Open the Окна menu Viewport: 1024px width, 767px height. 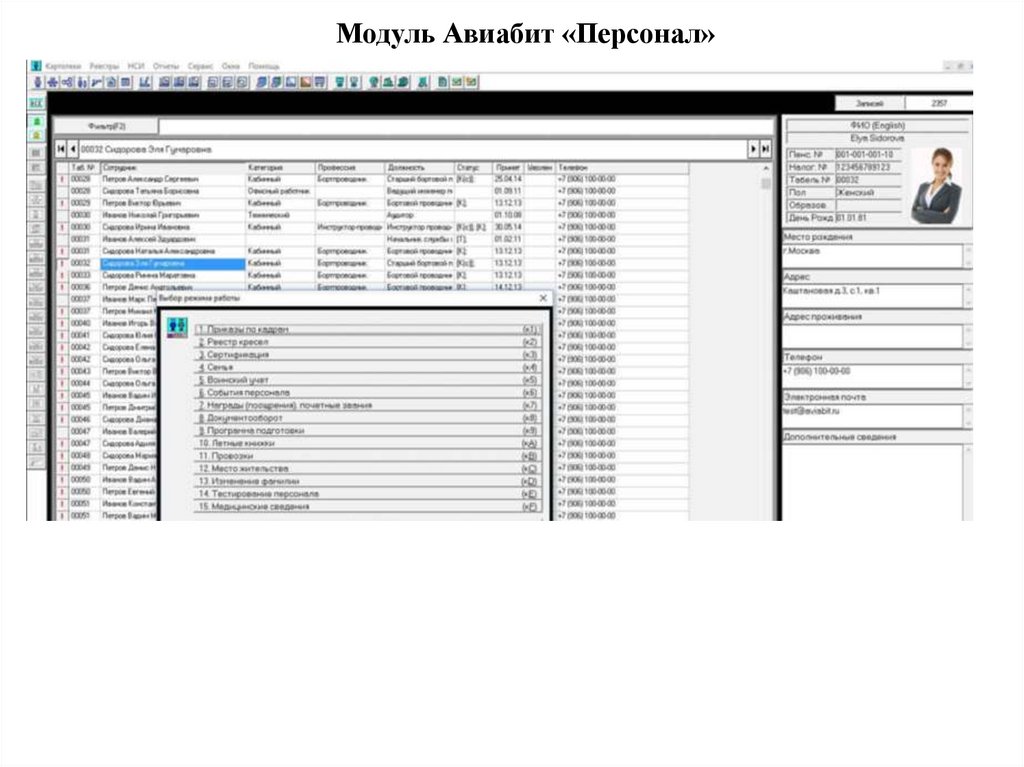tap(231, 66)
